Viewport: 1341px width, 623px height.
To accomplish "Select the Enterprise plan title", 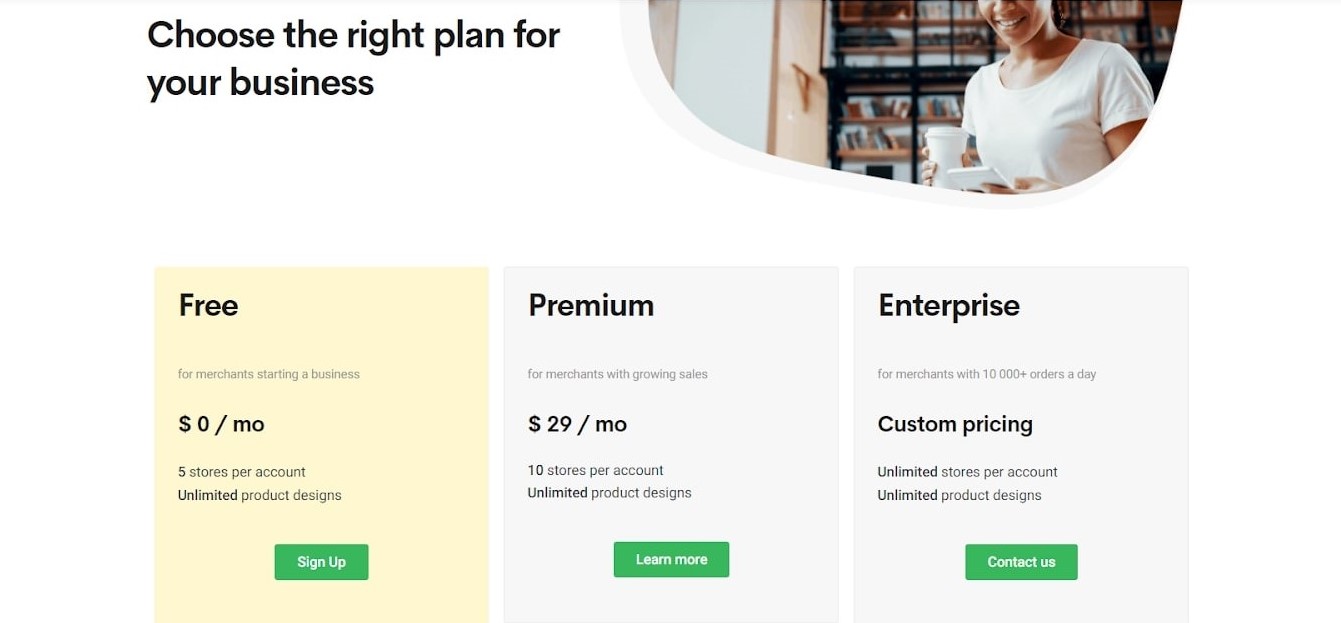I will [948, 305].
